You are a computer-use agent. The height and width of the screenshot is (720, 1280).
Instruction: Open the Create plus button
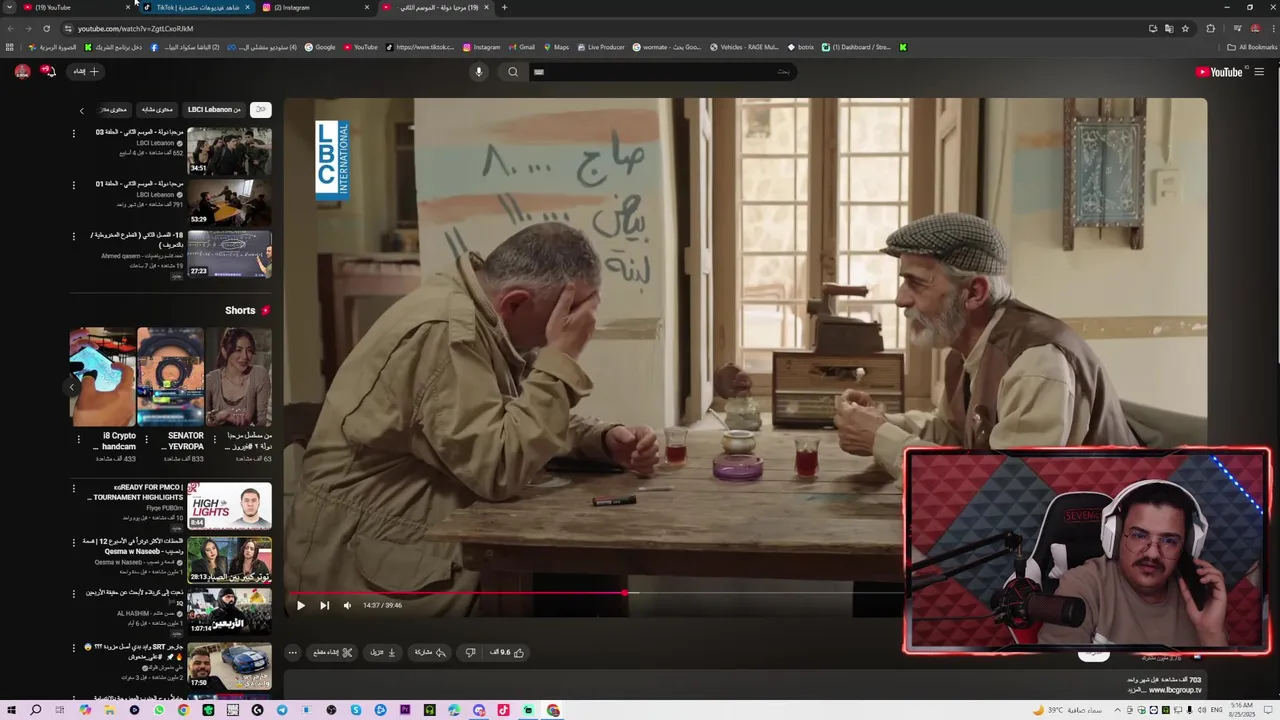click(x=86, y=71)
